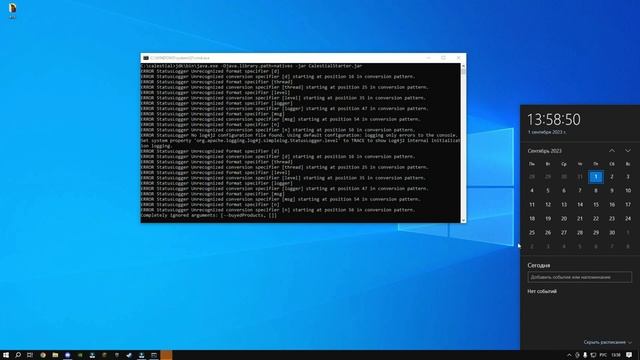Select the desktop shortcut icon in top-left corner

click(x=12, y=9)
